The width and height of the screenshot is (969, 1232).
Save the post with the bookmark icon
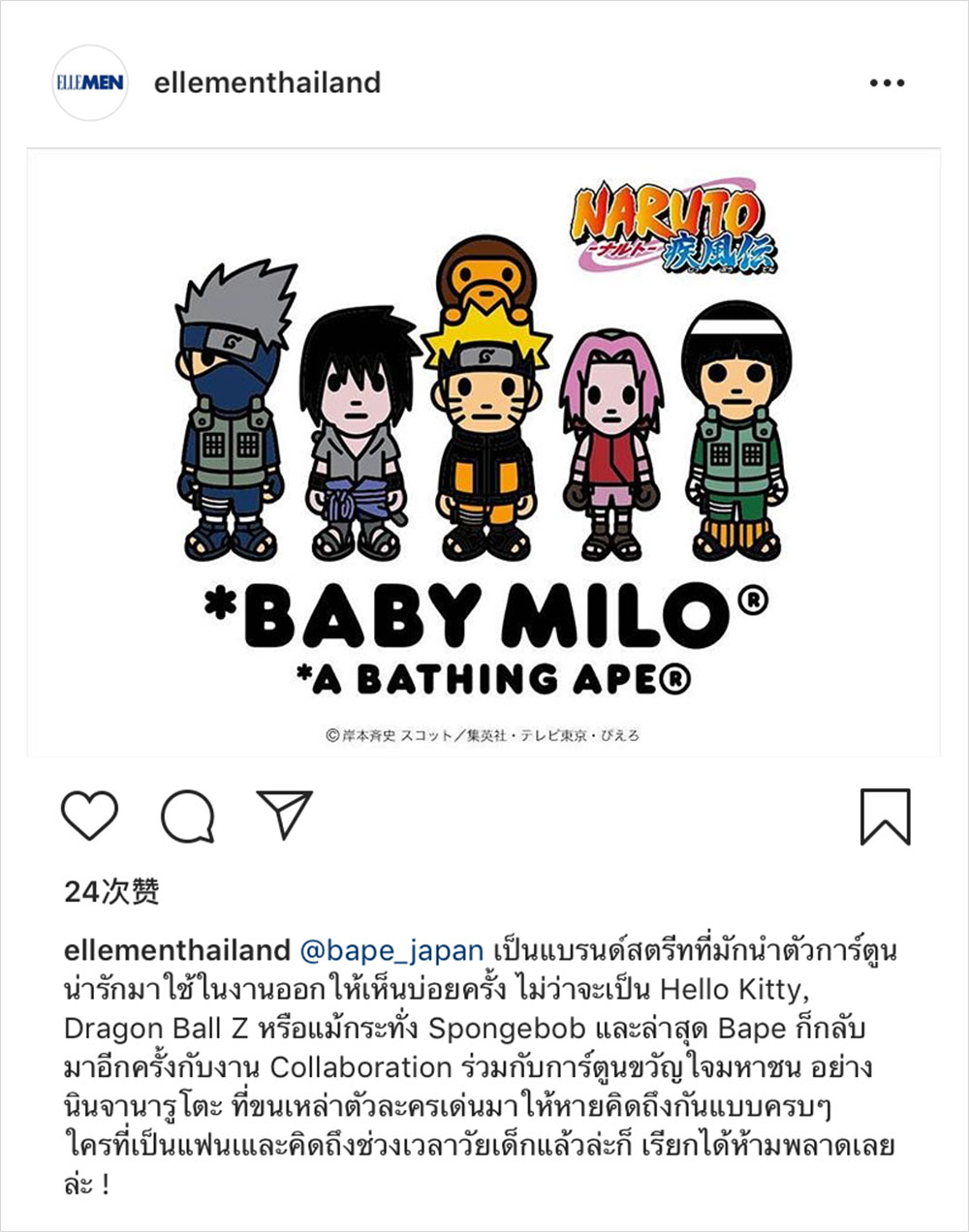[x=886, y=816]
